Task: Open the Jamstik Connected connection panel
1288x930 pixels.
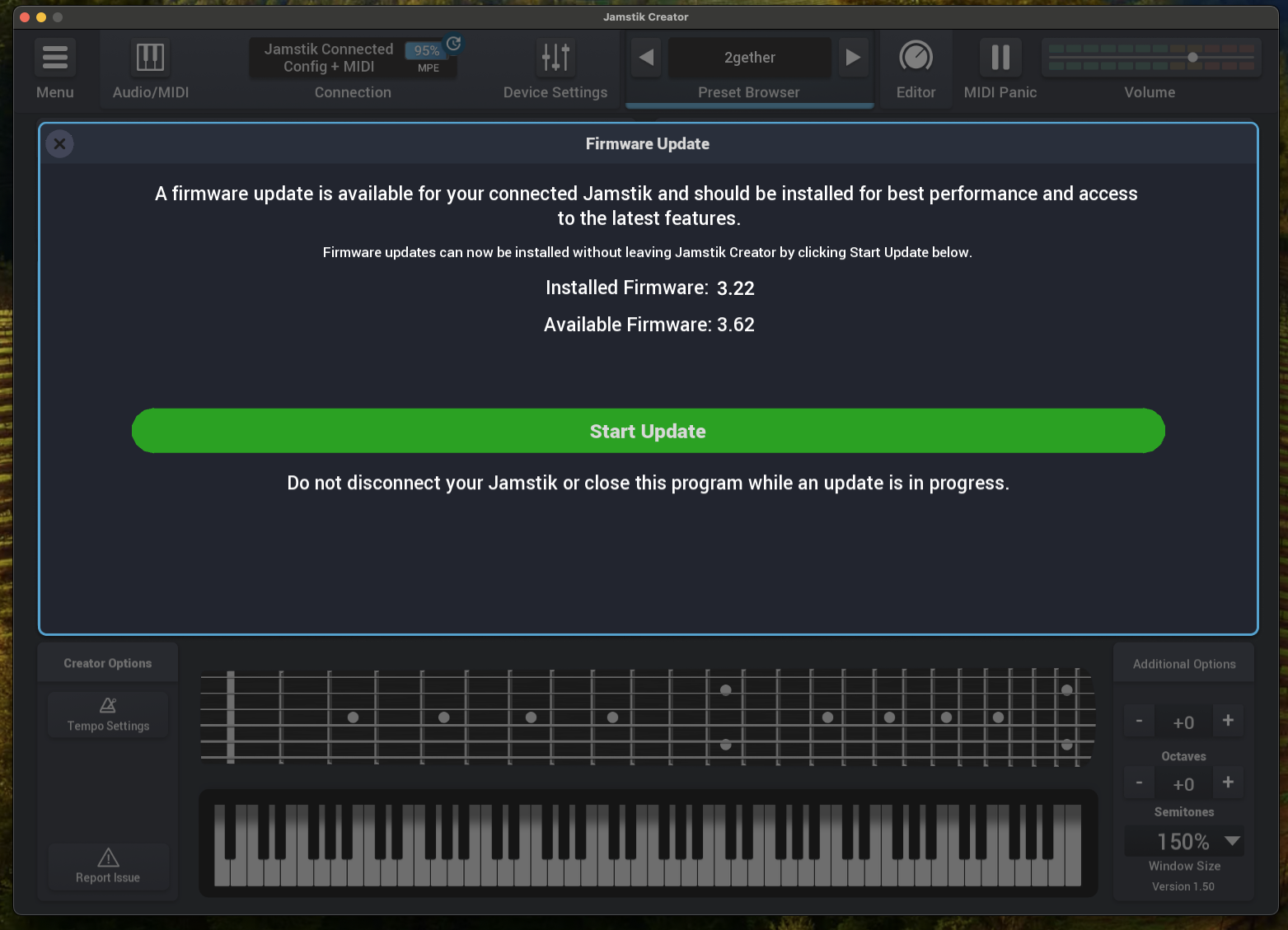Action: [x=329, y=58]
